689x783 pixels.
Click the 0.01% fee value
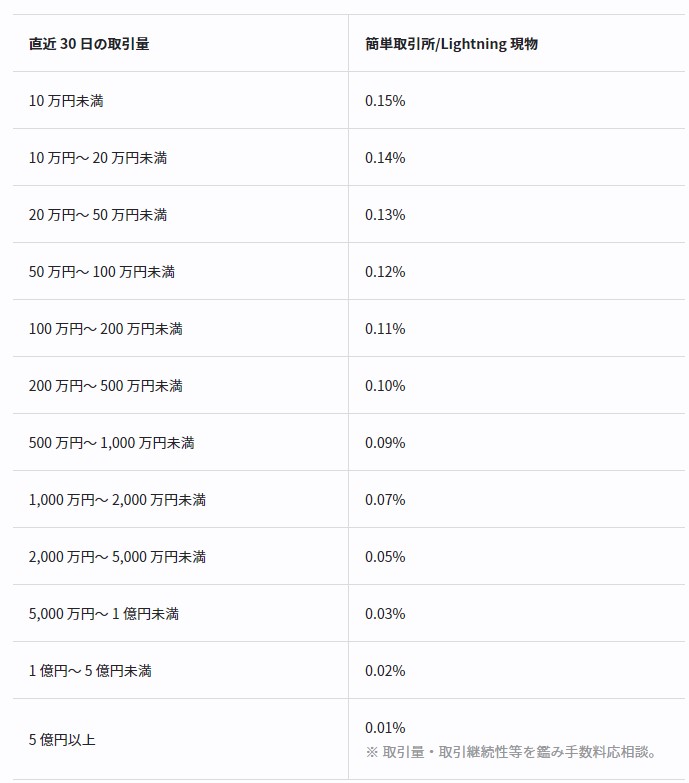coord(385,727)
